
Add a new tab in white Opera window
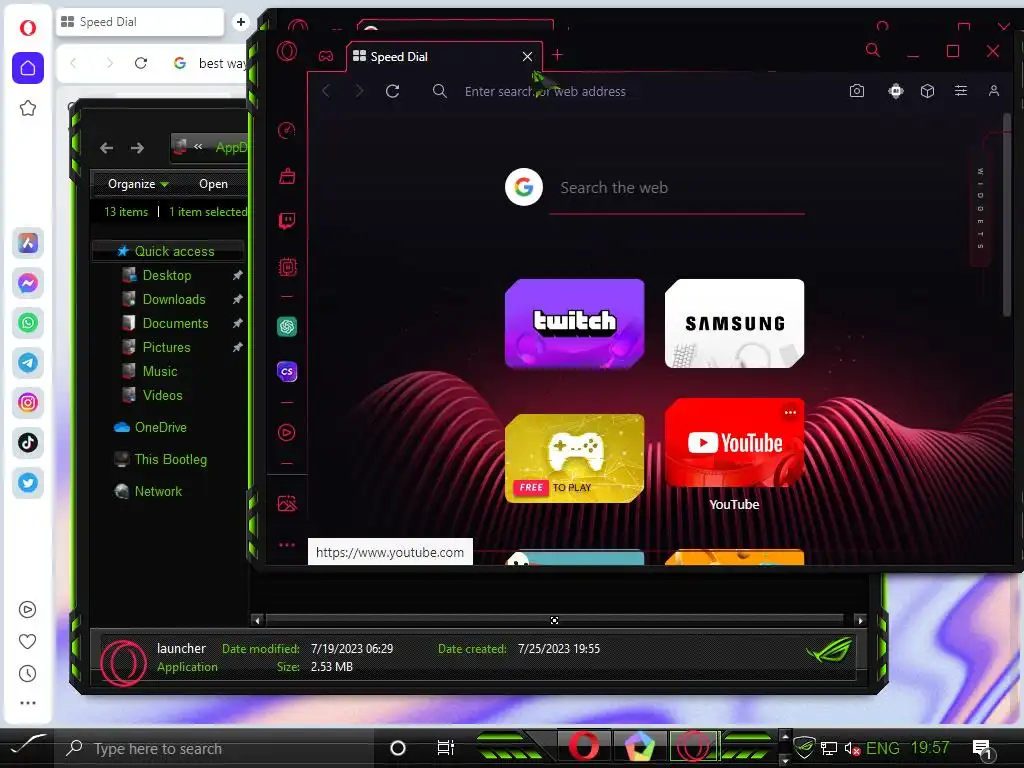240,22
